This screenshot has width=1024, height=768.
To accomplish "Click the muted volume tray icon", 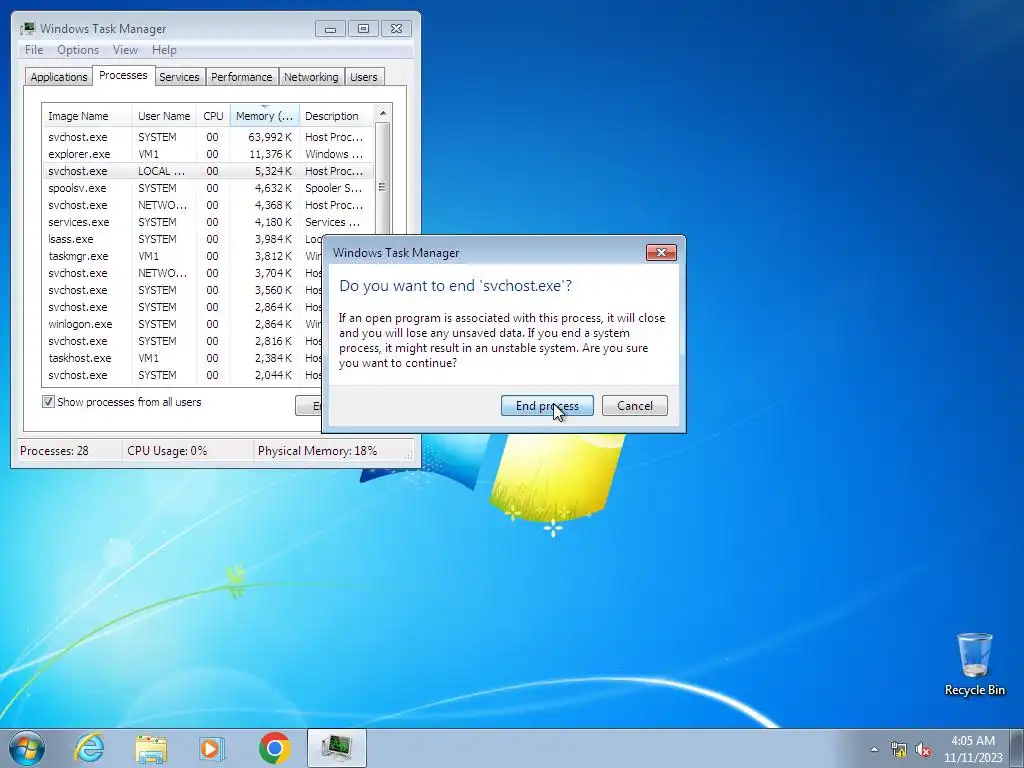I will tap(923, 749).
